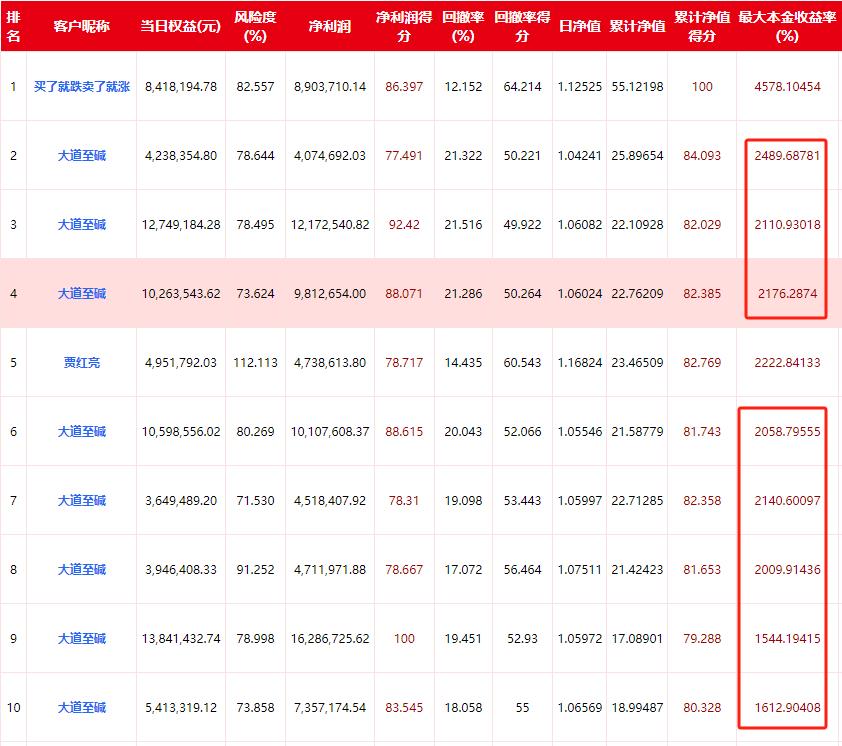The width and height of the screenshot is (842, 746).
Task: Select equity value 10,263,543.62
Action: (180, 294)
